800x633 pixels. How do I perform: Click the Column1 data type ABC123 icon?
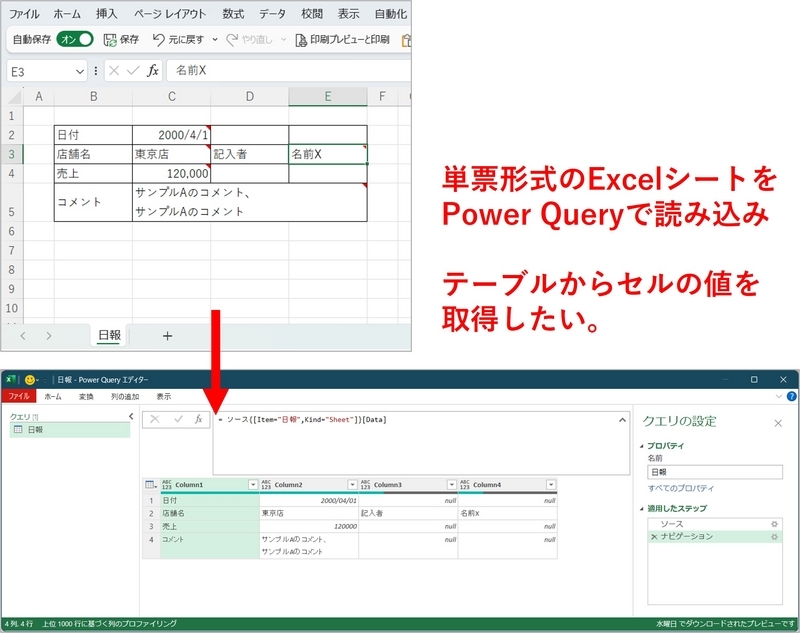[x=167, y=485]
